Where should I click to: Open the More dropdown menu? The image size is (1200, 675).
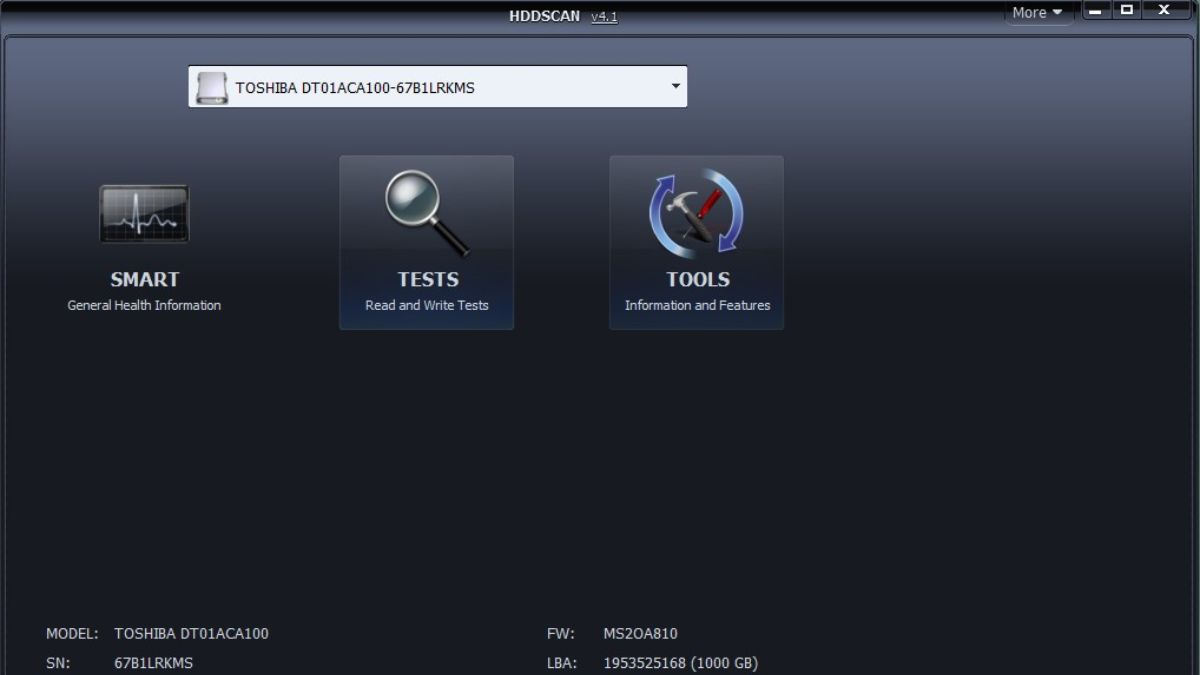pyautogui.click(x=1037, y=13)
